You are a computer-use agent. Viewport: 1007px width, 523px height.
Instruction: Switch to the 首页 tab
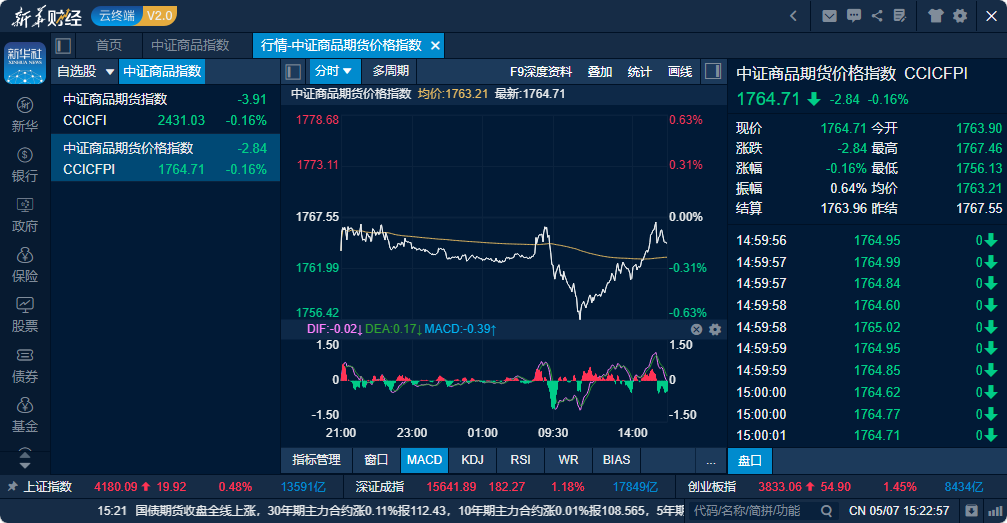tap(109, 45)
